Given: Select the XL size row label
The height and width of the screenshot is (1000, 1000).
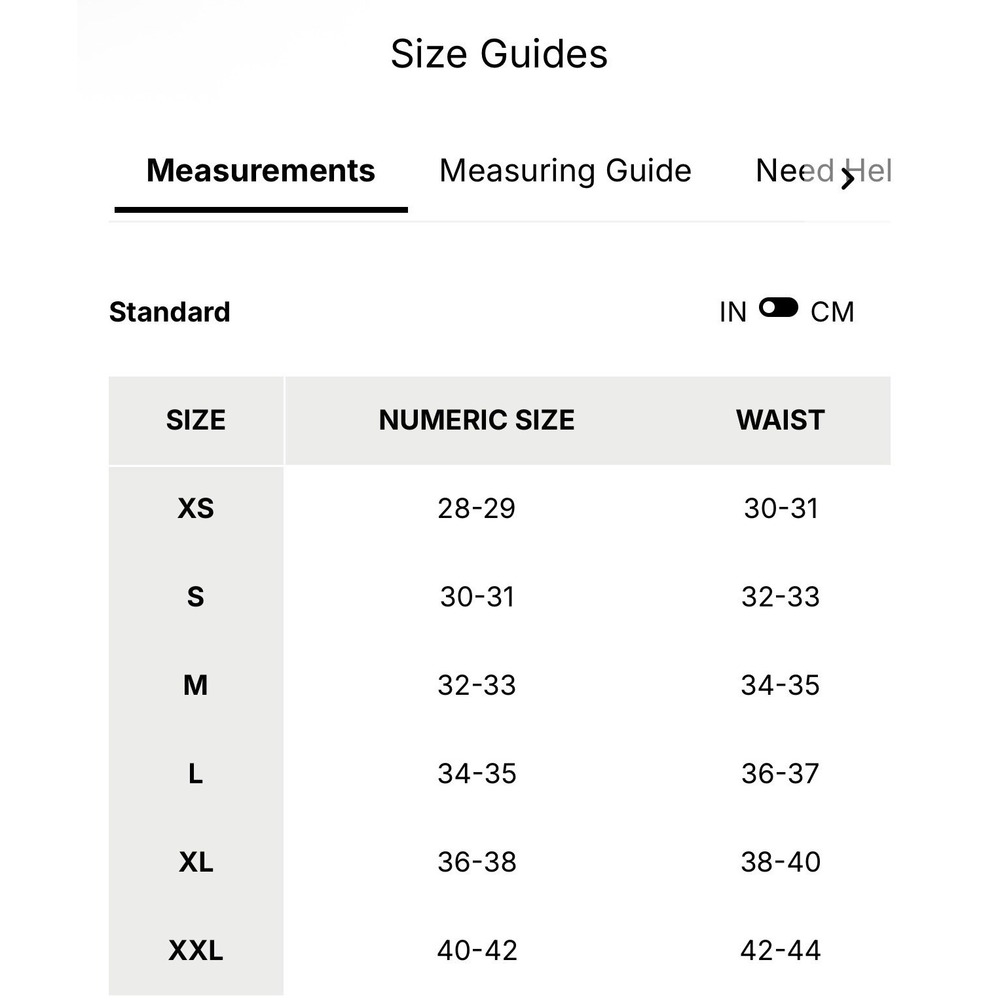Looking at the screenshot, I should [x=196, y=862].
